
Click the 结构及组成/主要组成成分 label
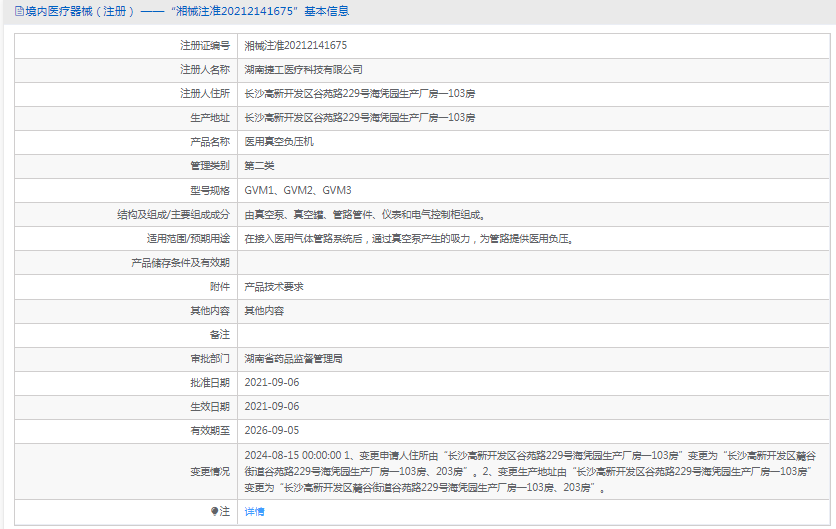pyautogui.click(x=174, y=214)
